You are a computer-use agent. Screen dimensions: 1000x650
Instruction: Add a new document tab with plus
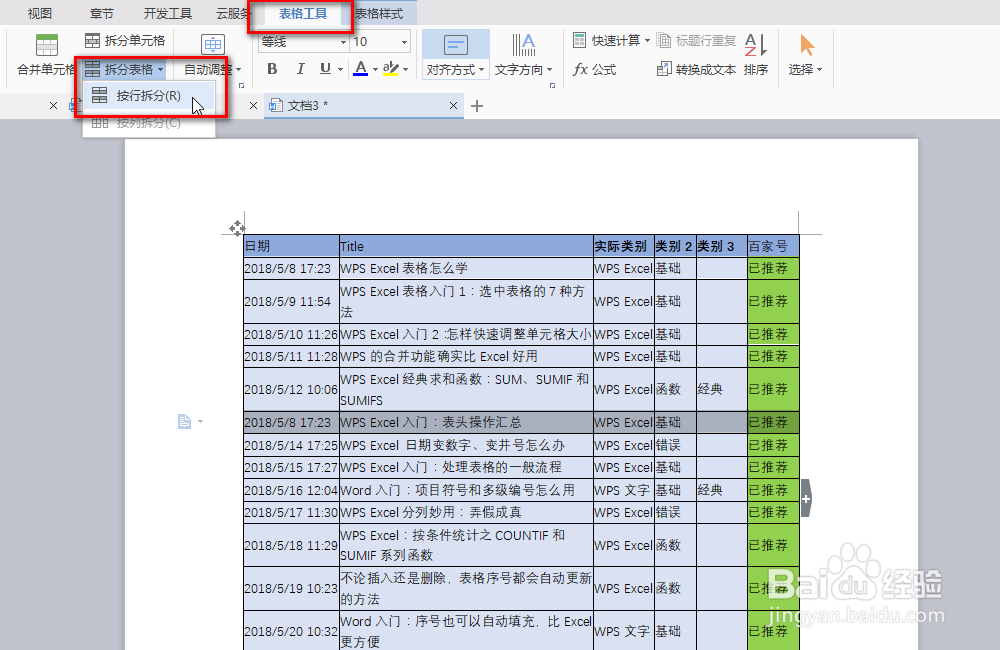click(477, 106)
